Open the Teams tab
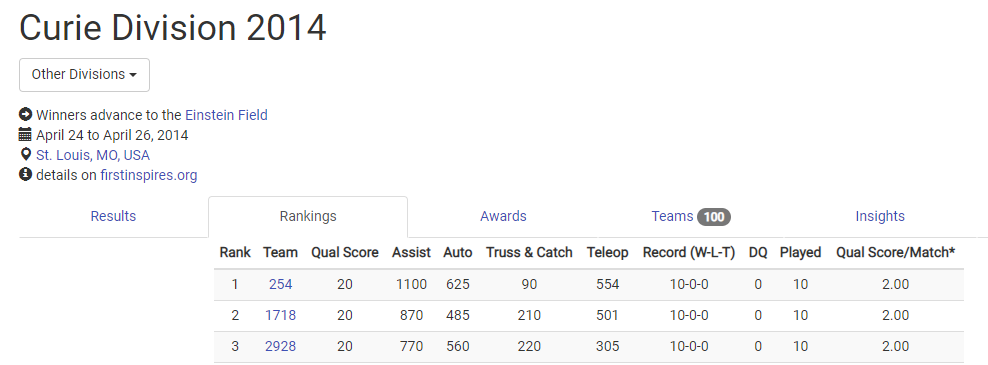 [691, 216]
